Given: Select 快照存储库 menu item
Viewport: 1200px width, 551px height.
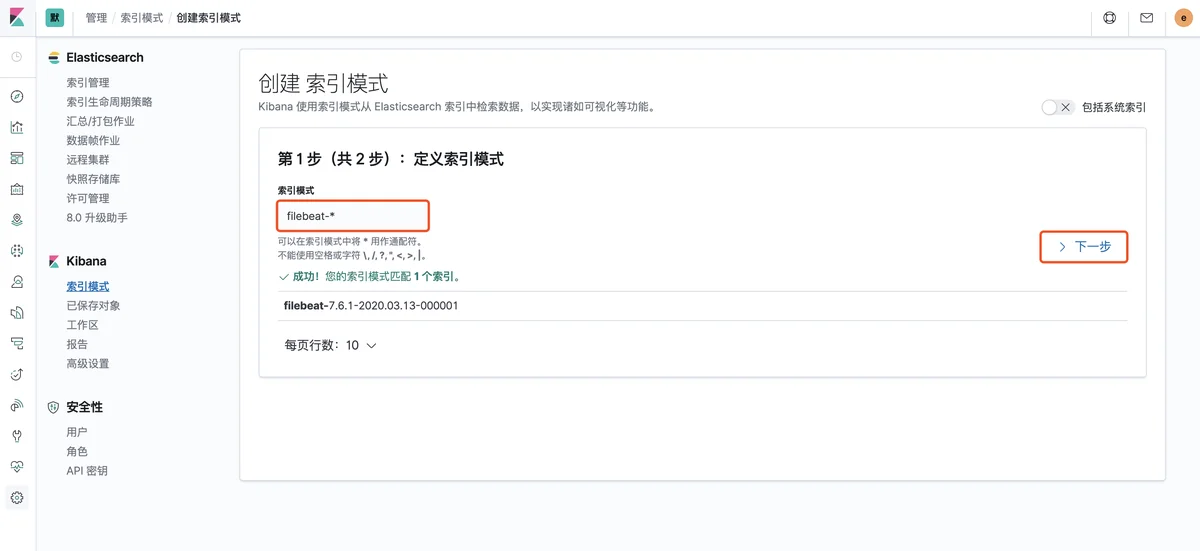Looking at the screenshot, I should tap(93, 179).
